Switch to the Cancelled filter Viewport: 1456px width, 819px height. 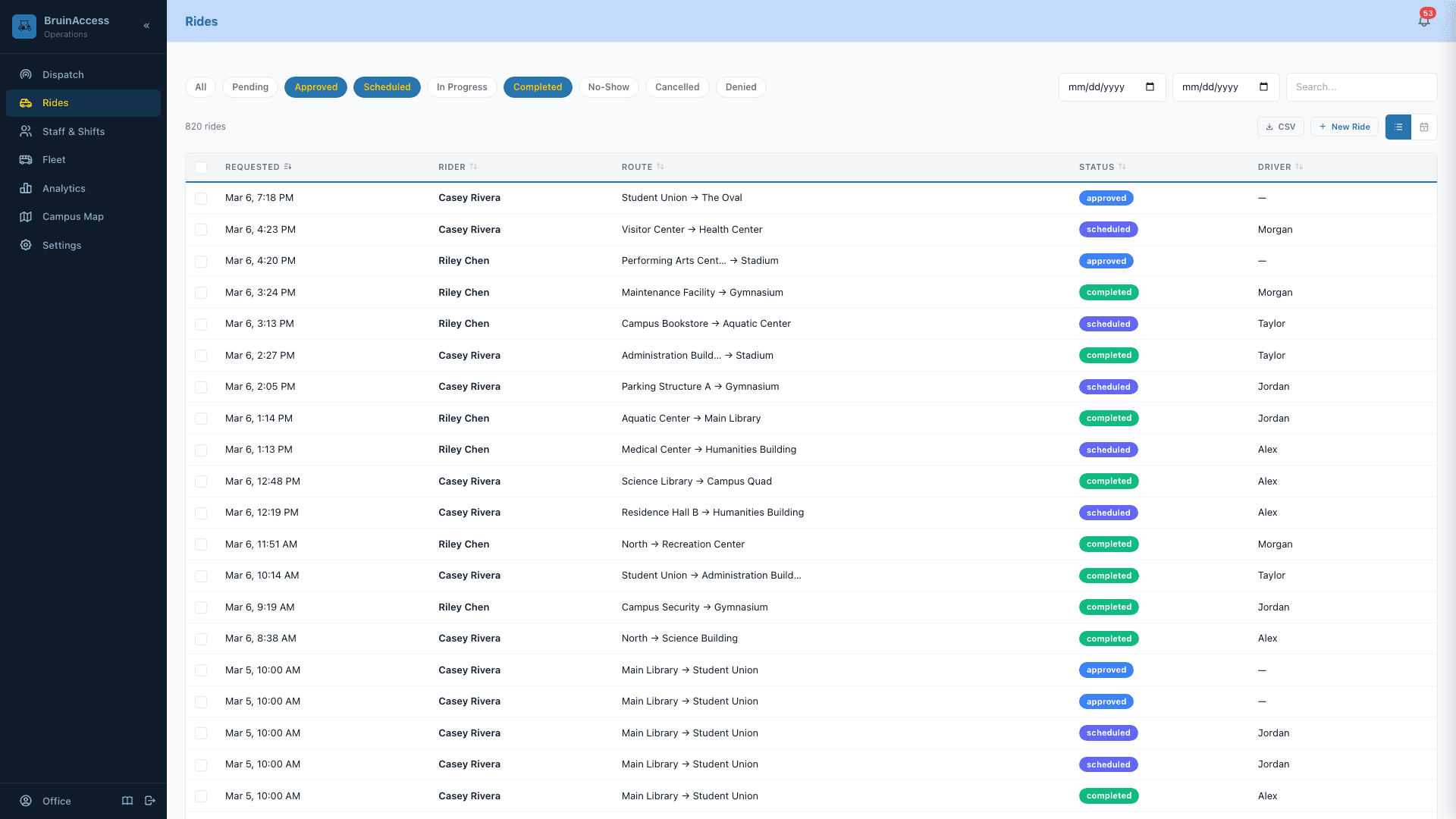click(x=677, y=86)
